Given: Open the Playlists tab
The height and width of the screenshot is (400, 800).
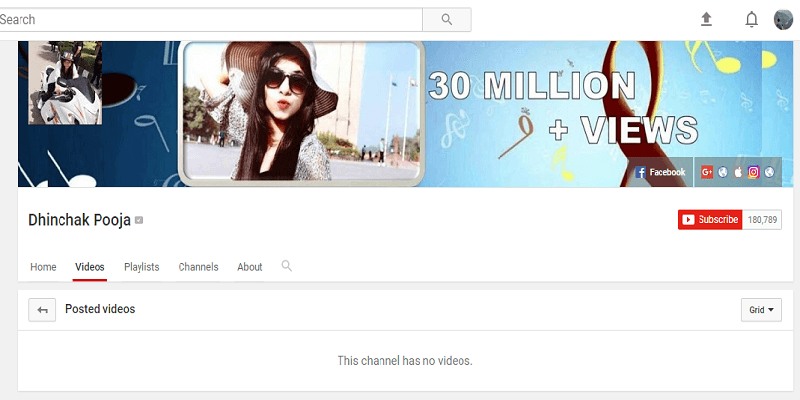Looking at the screenshot, I should click(x=141, y=267).
